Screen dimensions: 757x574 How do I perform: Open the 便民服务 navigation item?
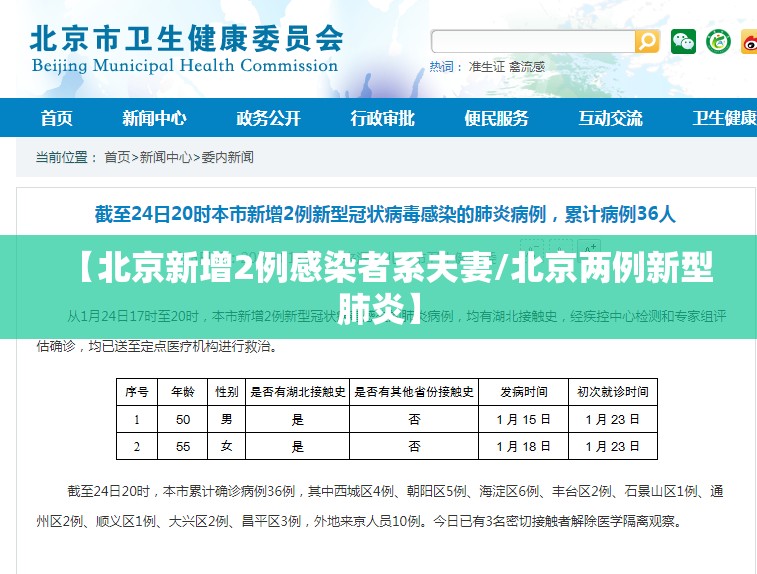point(496,118)
